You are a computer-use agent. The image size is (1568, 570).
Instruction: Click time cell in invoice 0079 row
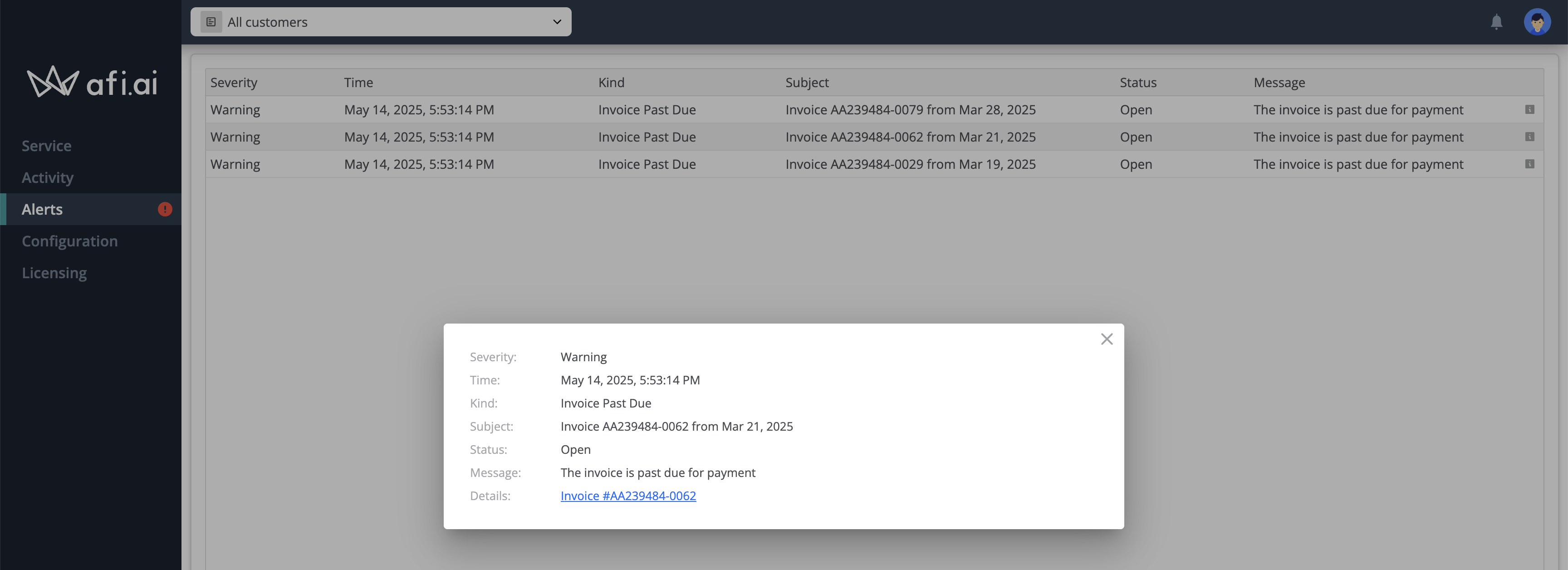pyautogui.click(x=419, y=110)
